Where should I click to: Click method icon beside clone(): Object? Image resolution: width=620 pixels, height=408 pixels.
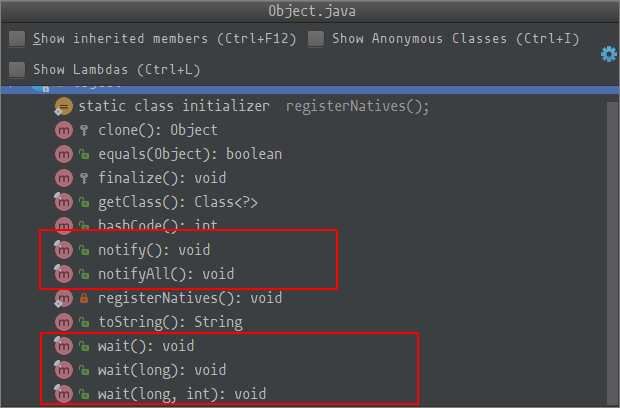pyautogui.click(x=64, y=130)
